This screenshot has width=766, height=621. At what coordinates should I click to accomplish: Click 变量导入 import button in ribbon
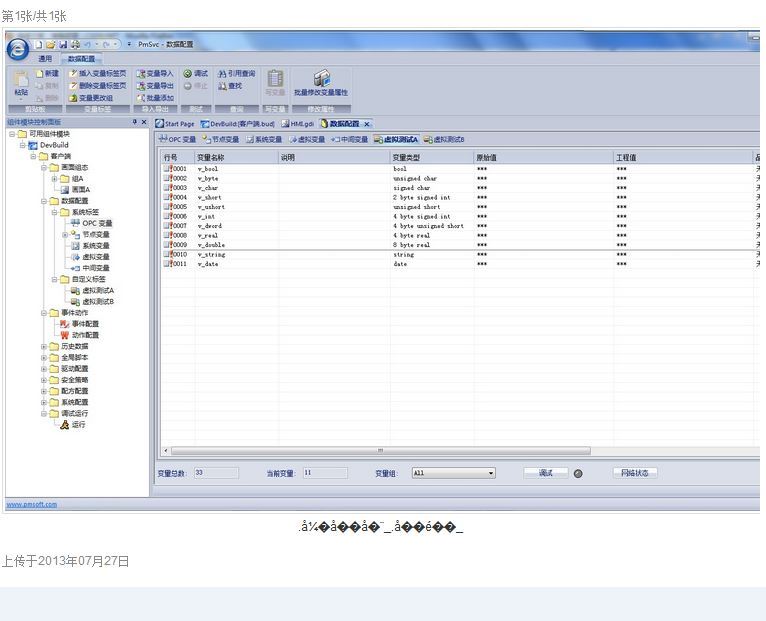[155, 73]
